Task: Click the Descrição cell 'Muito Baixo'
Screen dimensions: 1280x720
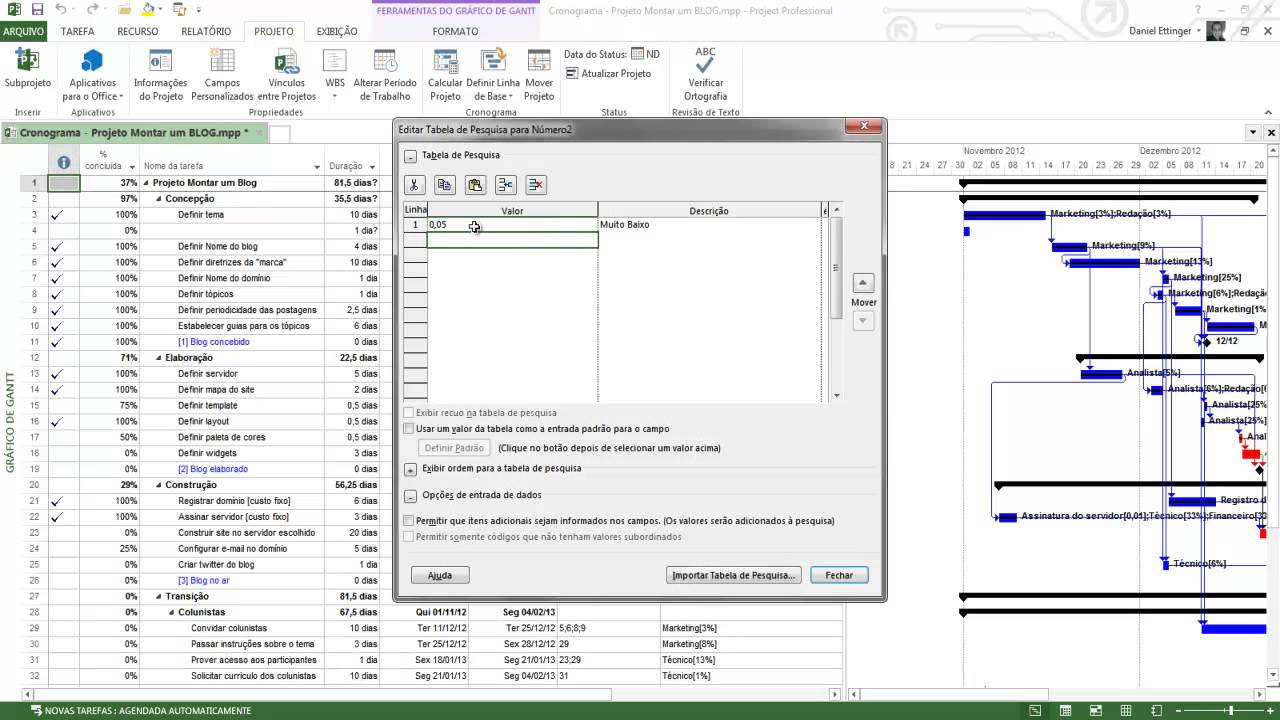Action: click(x=708, y=225)
